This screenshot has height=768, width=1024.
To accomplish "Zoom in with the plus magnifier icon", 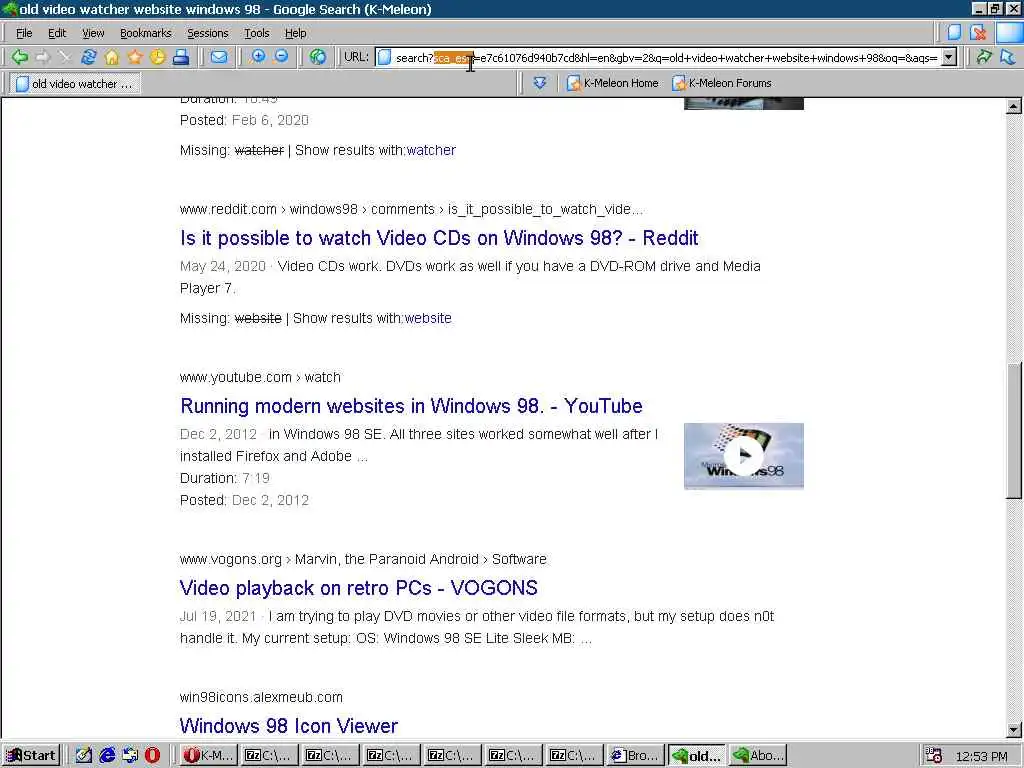I will 258,57.
